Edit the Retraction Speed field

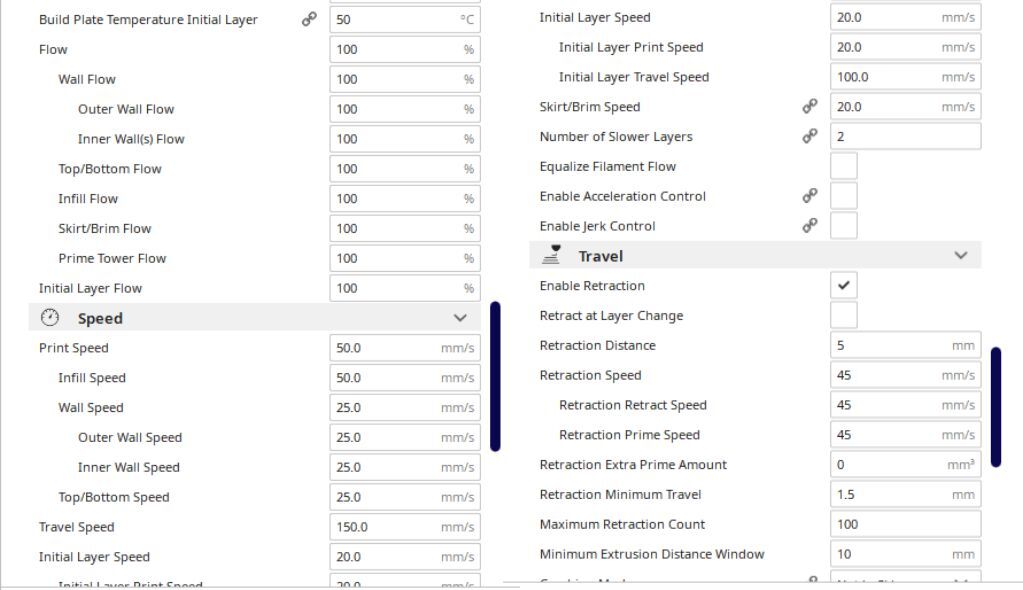(x=906, y=375)
